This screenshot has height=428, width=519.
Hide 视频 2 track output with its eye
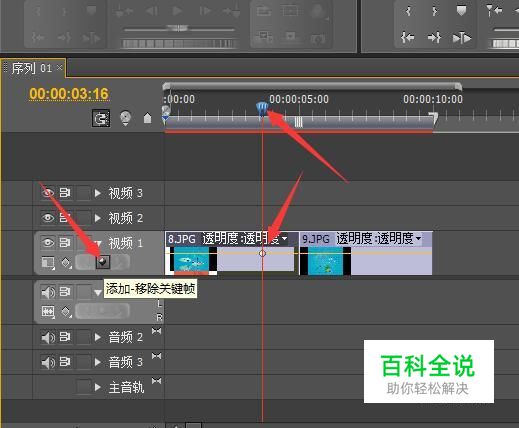click(48, 218)
